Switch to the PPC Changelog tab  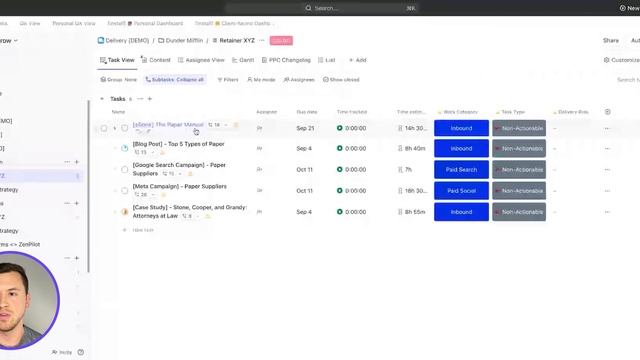coord(286,60)
